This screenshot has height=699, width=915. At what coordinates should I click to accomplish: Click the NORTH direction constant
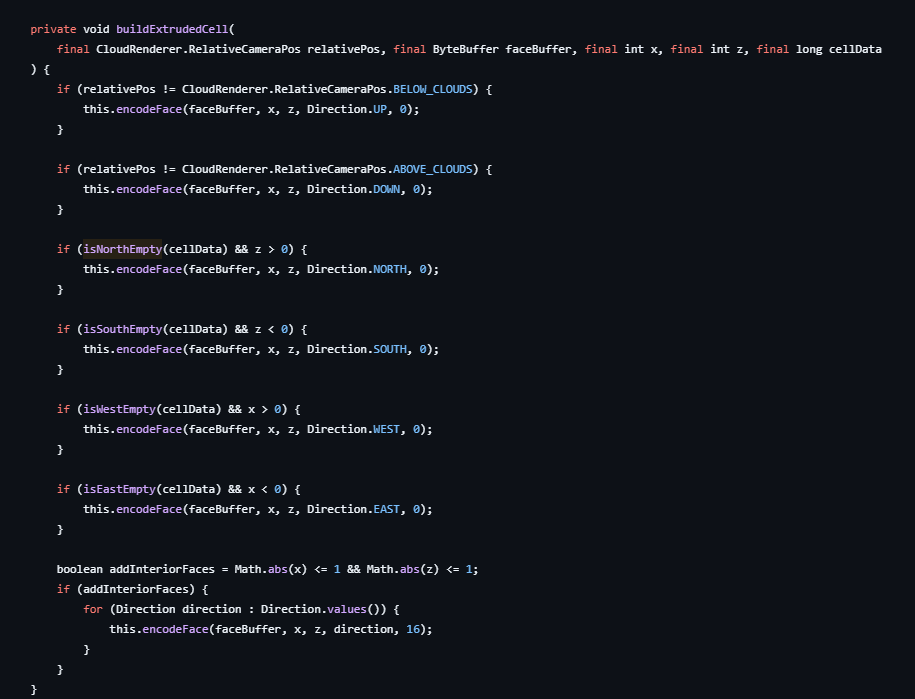click(x=389, y=269)
